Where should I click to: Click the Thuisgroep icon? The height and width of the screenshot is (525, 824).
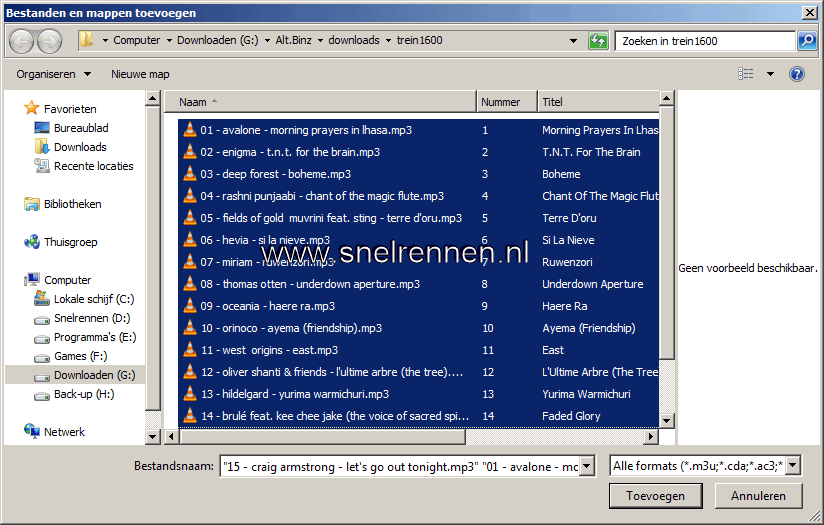(x=32, y=242)
